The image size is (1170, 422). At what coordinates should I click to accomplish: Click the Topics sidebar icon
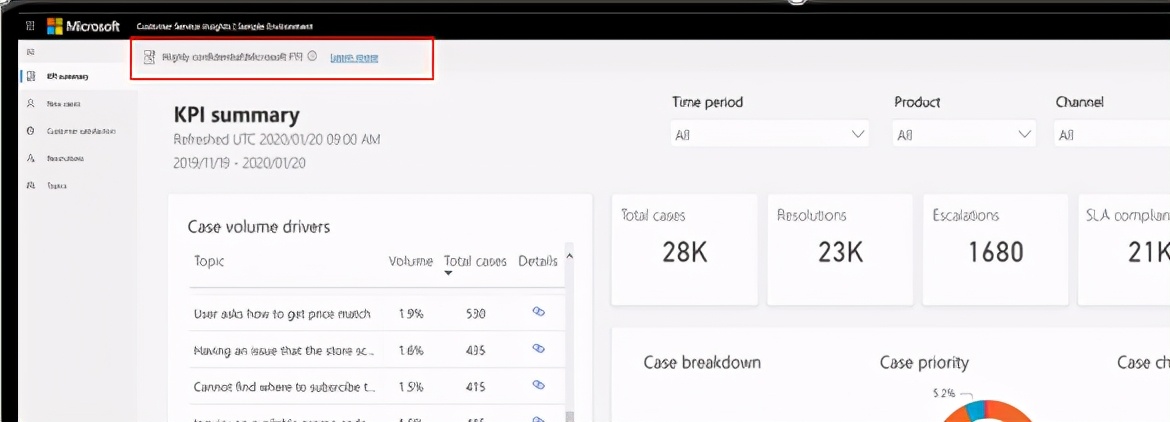click(31, 185)
